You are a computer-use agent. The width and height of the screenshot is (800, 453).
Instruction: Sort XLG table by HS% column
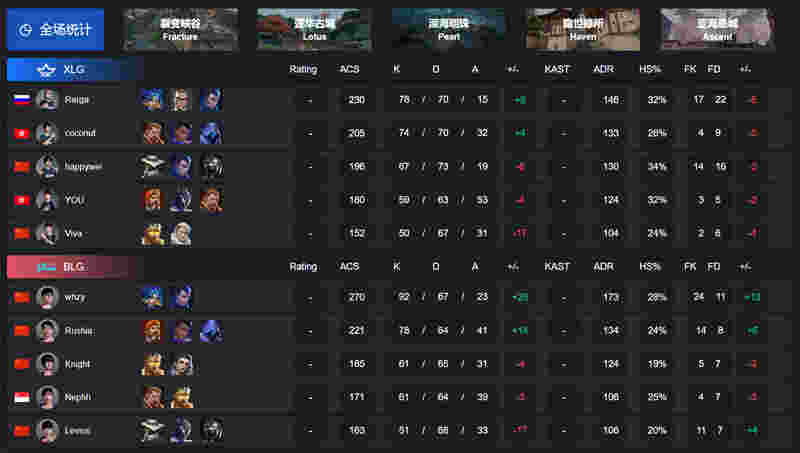tap(650, 69)
